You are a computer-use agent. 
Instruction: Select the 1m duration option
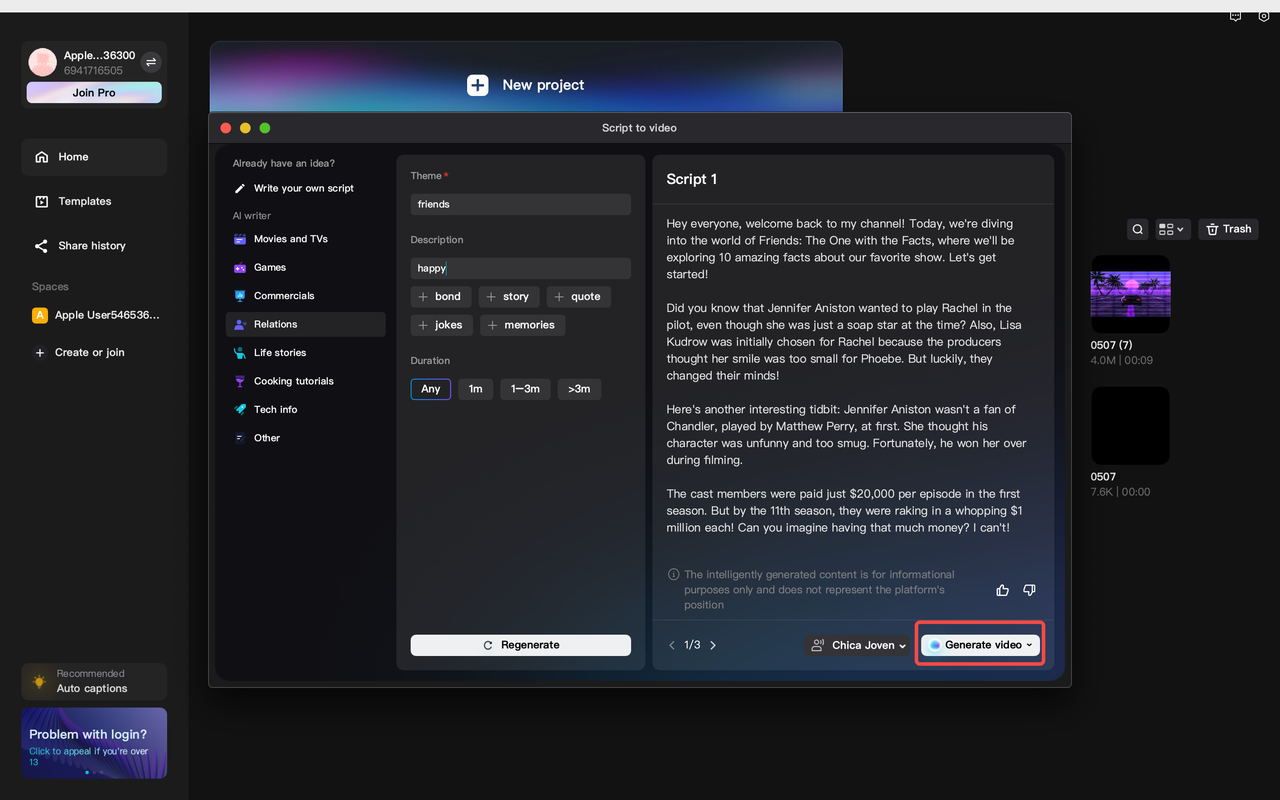tap(475, 389)
